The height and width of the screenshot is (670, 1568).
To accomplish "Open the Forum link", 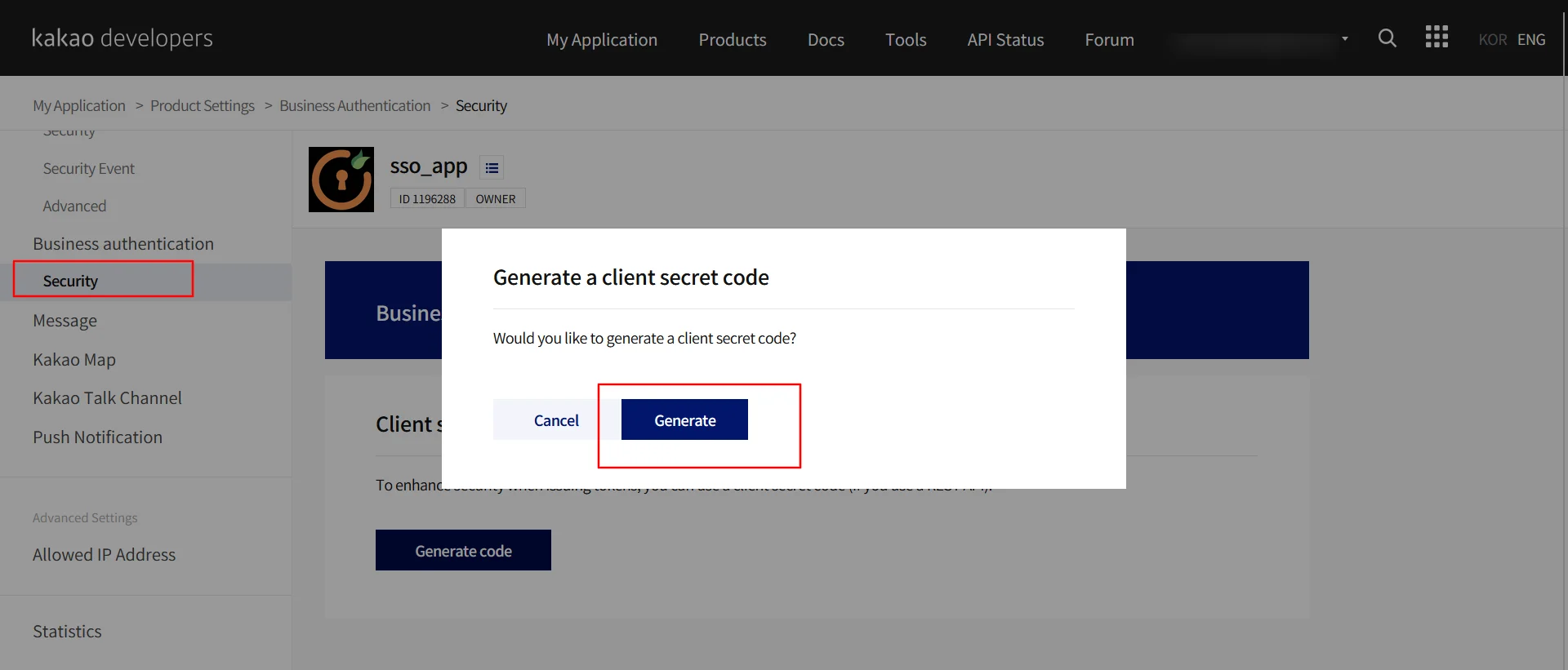I will [x=1109, y=40].
